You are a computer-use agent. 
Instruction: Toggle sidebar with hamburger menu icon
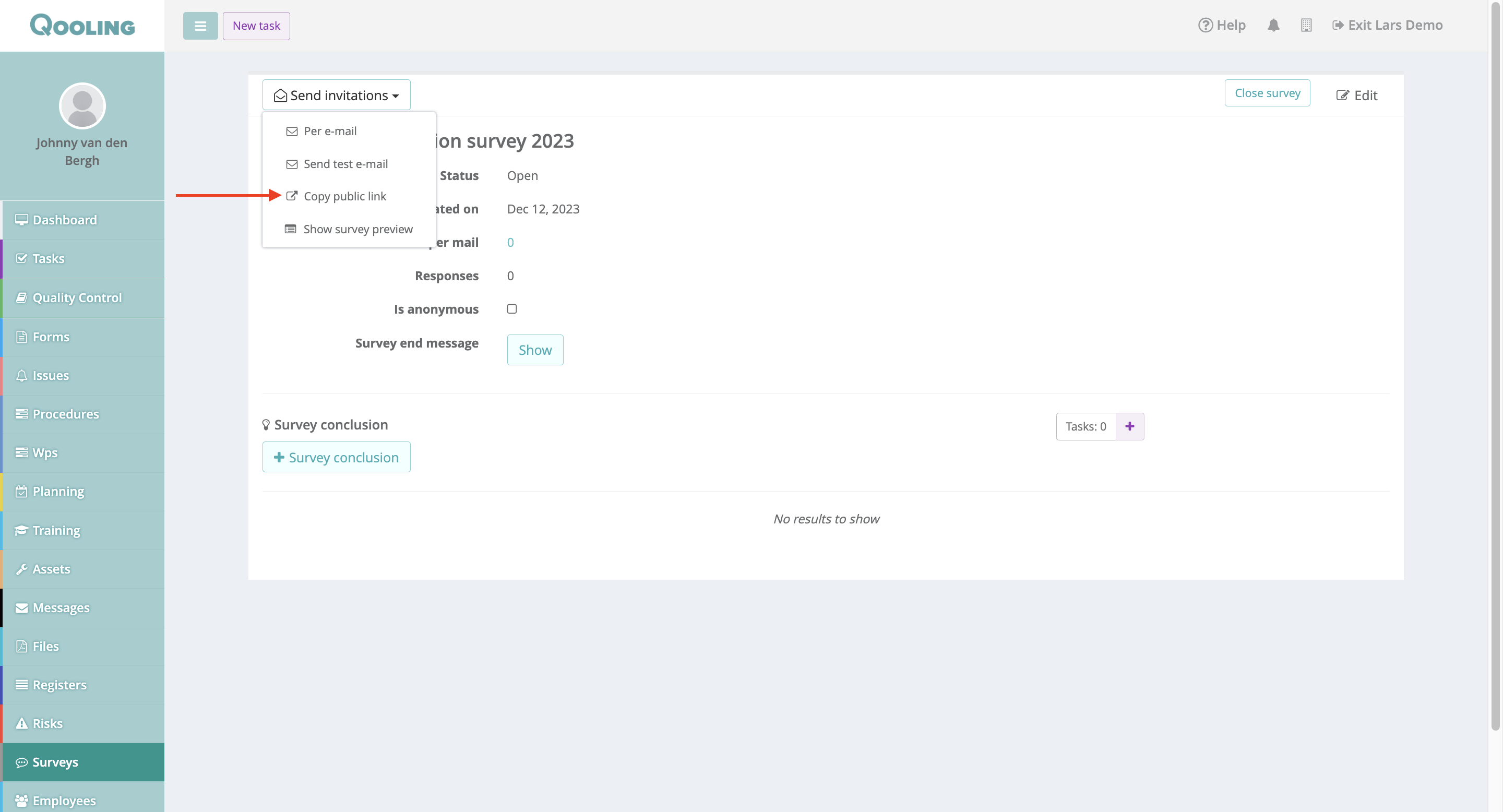200,26
